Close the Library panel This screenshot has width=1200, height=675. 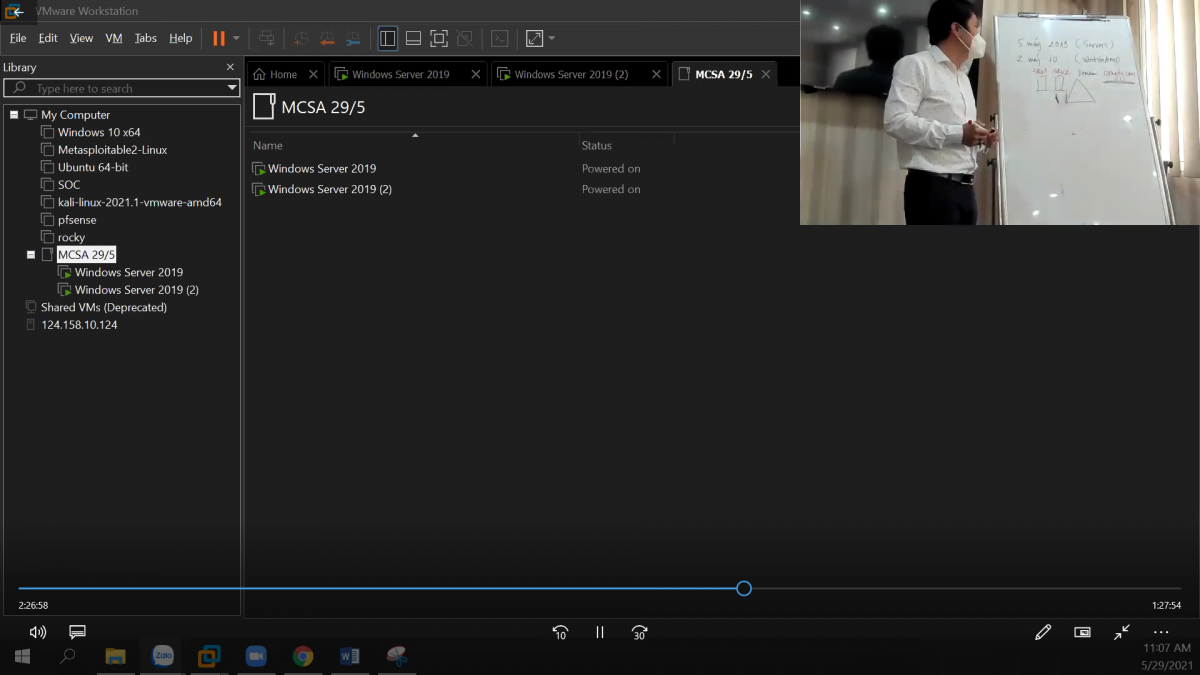coord(230,67)
